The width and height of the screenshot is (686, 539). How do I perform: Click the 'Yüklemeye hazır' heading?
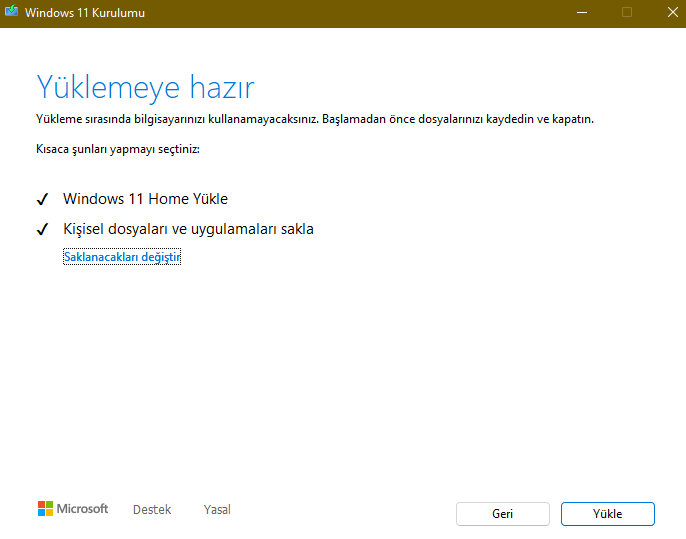pos(145,88)
